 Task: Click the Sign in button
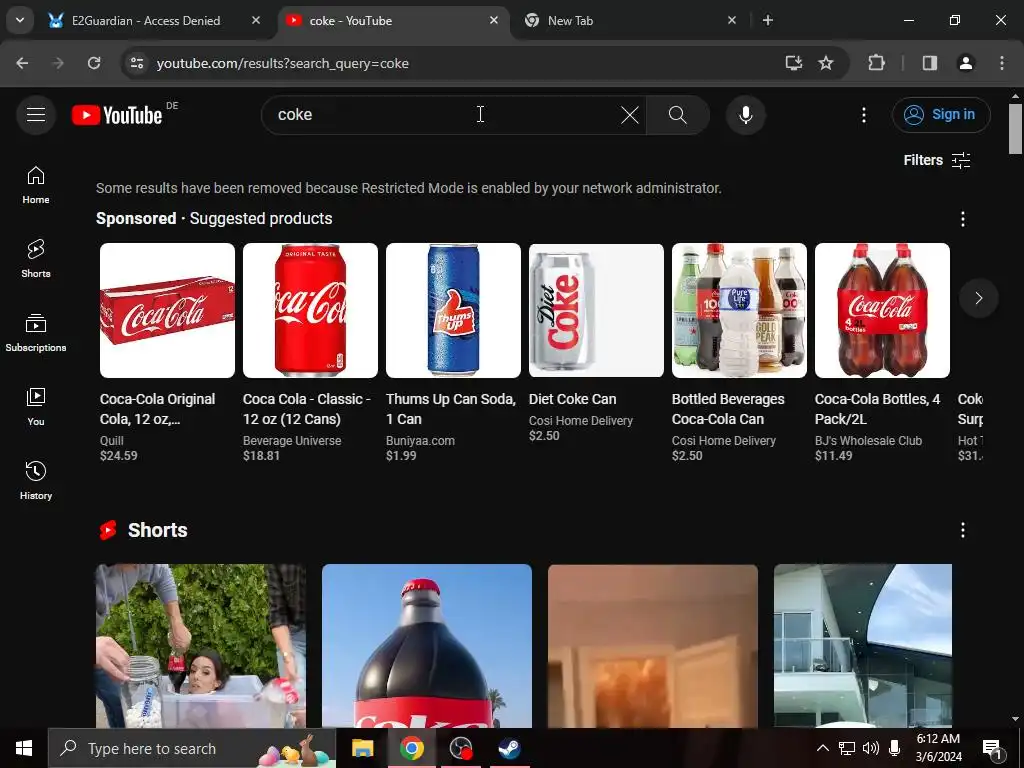pos(941,115)
